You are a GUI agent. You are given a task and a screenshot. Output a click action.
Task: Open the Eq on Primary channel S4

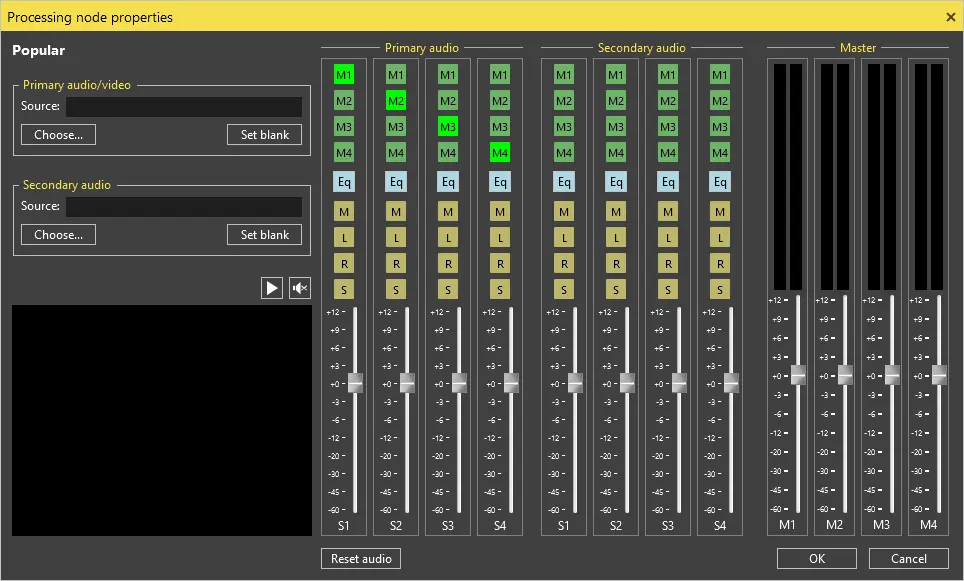500,181
